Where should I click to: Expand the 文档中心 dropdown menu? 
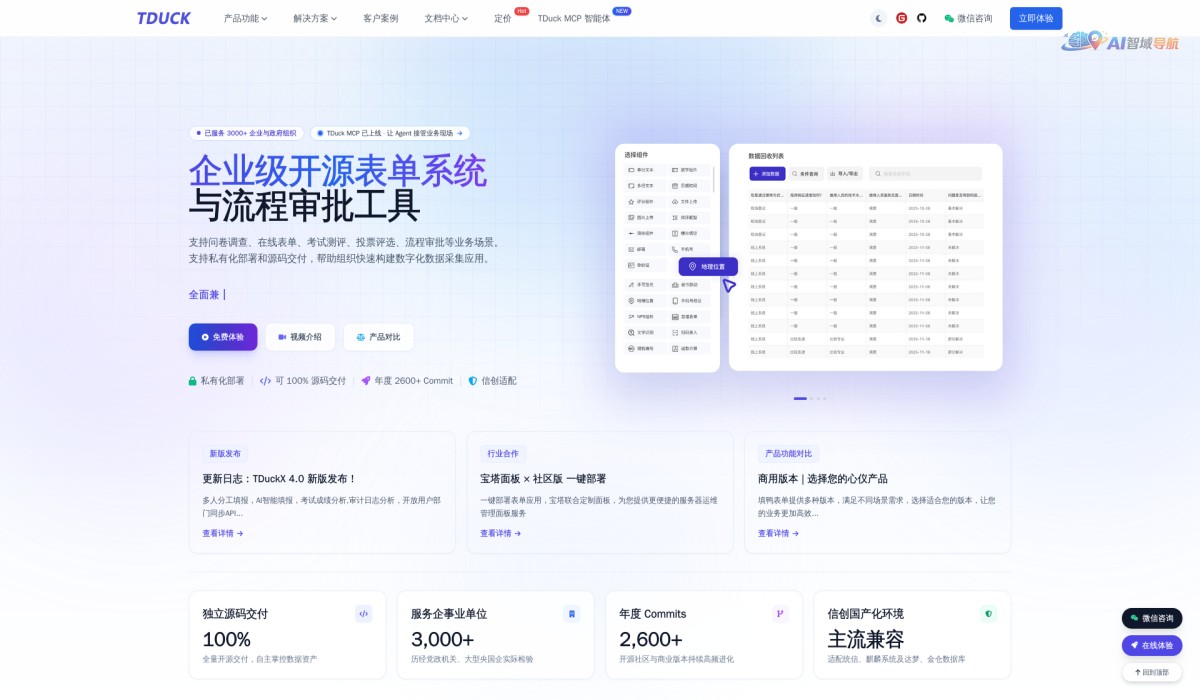pos(446,18)
